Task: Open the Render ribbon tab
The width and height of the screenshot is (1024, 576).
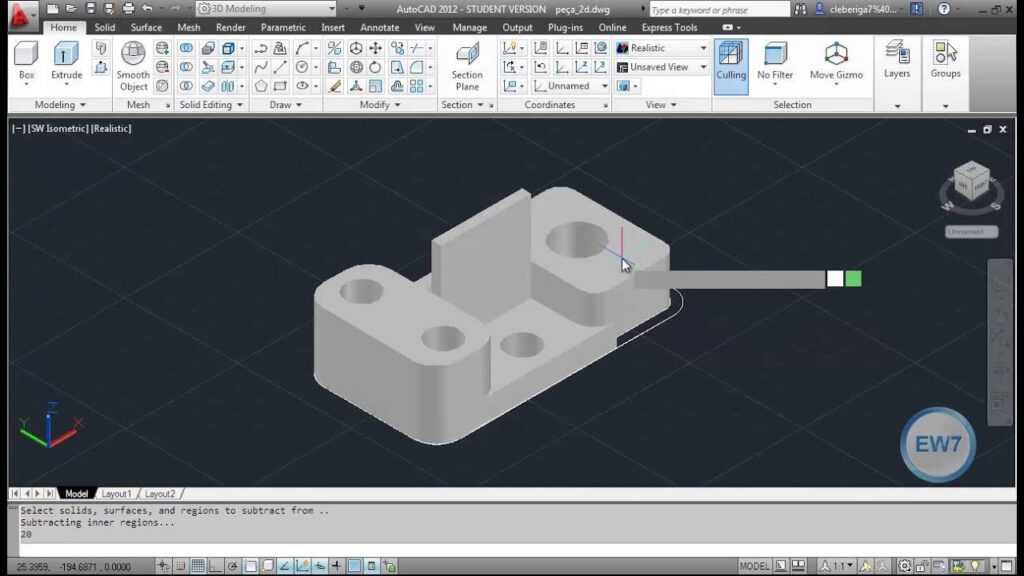Action: click(231, 27)
